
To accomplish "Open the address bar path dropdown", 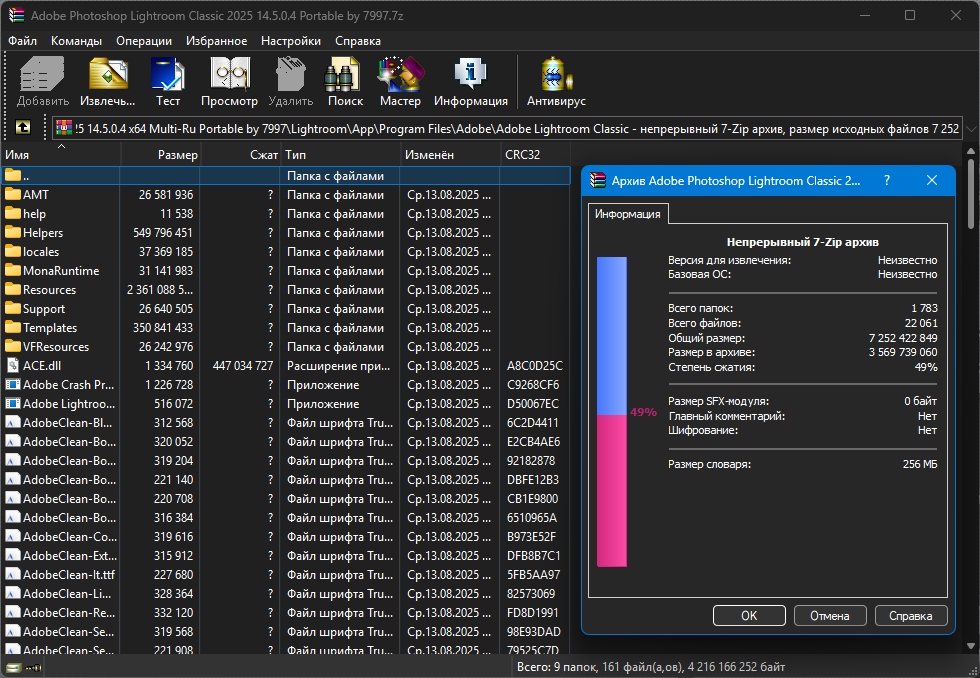I will (971, 129).
